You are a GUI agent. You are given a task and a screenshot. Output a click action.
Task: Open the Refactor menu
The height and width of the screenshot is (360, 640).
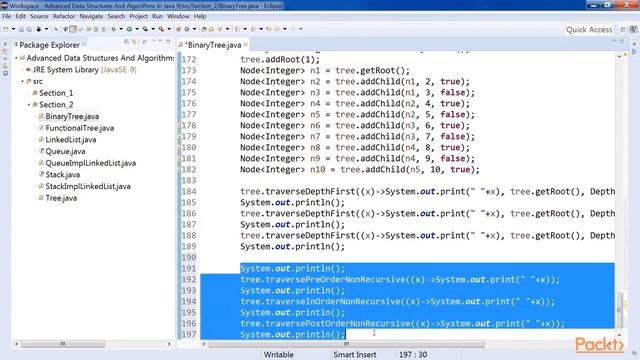[64, 16]
